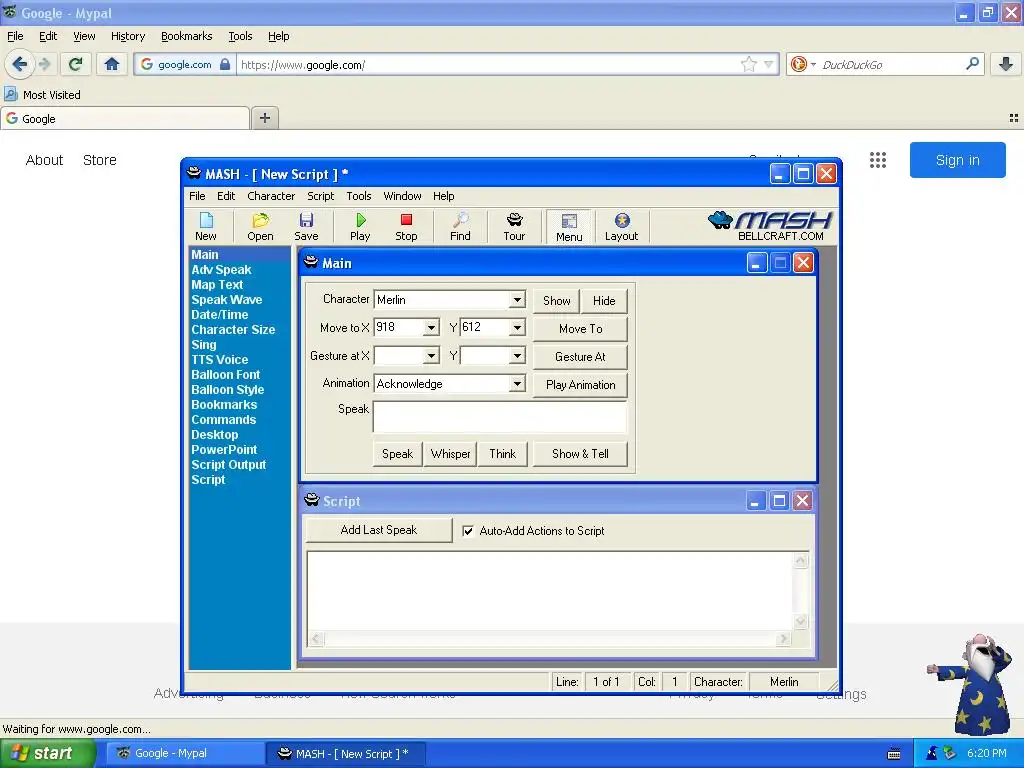This screenshot has height=768, width=1024.
Task: Go back using the browser back arrow
Action: tap(20, 64)
